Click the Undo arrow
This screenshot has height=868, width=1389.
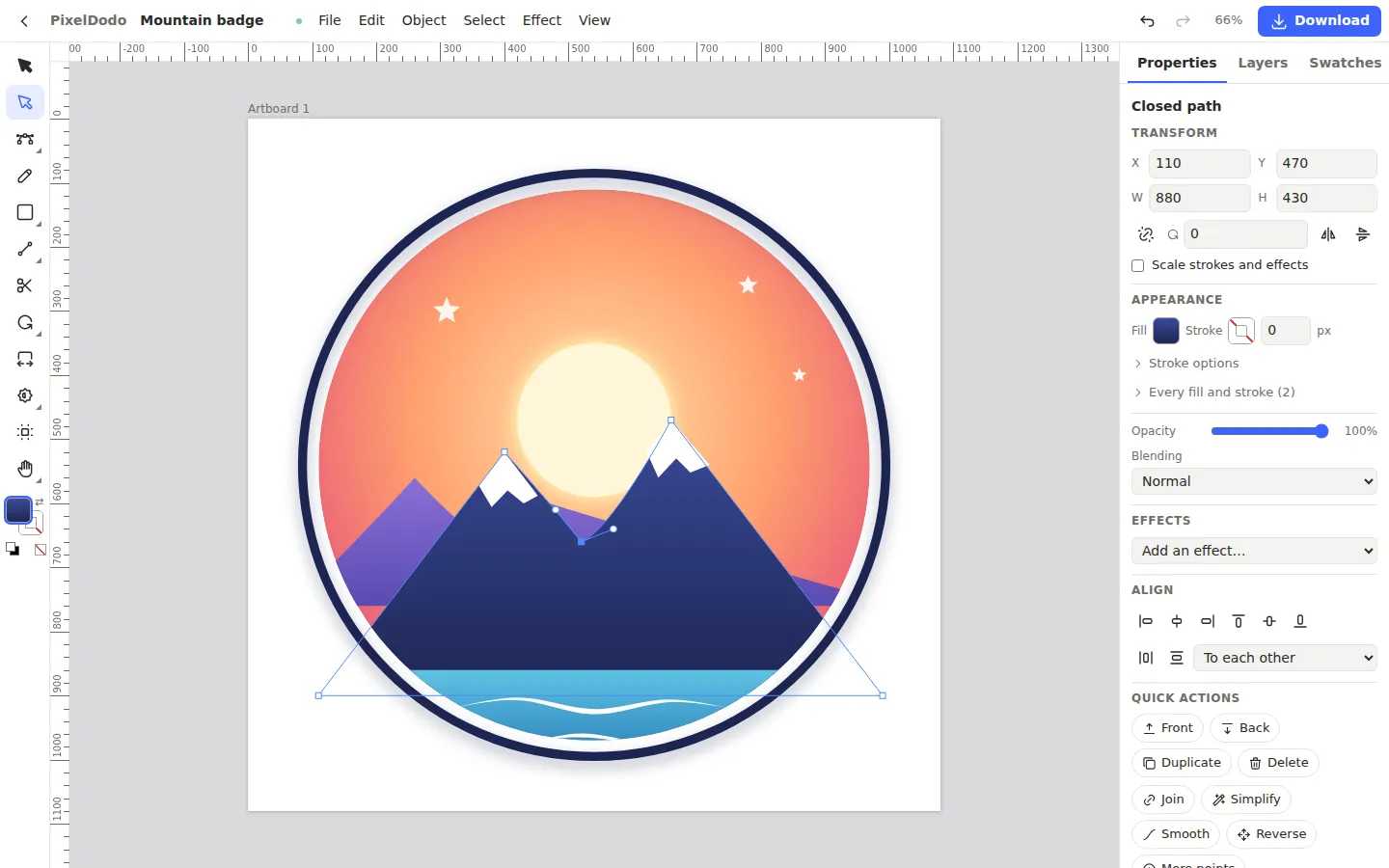pyautogui.click(x=1147, y=20)
